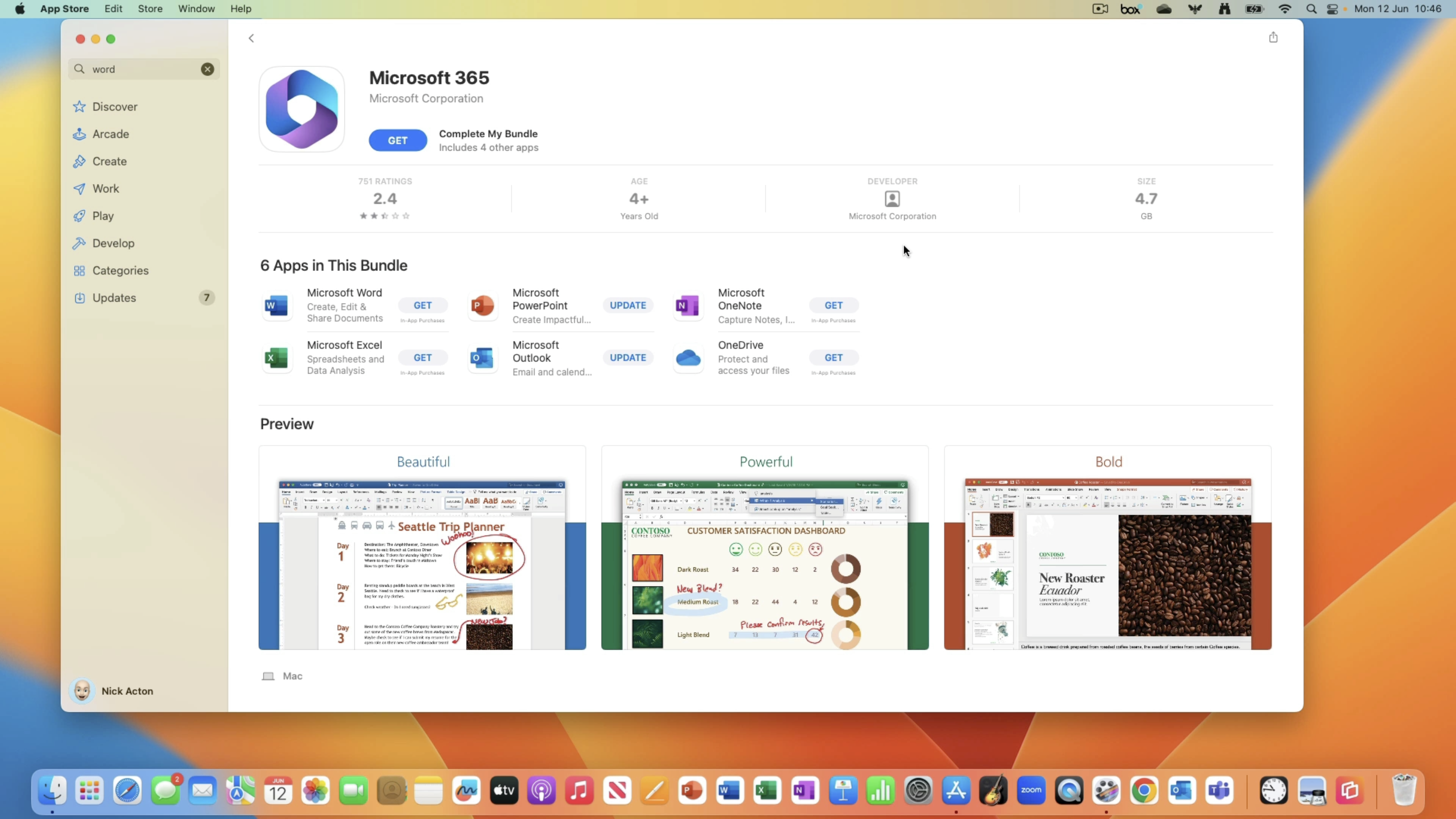Open the App Store menu

pyautogui.click(x=64, y=8)
